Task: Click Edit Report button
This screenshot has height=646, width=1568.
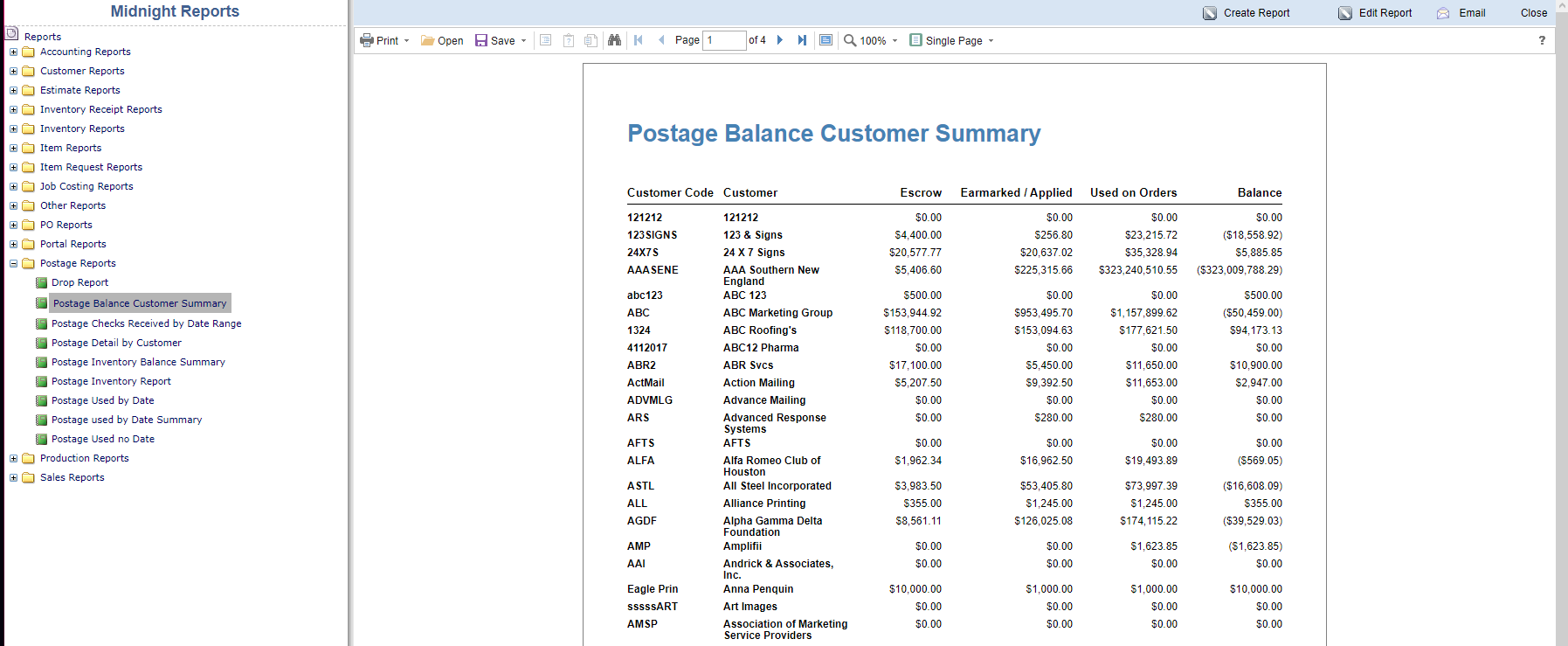Action: pos(1375,13)
